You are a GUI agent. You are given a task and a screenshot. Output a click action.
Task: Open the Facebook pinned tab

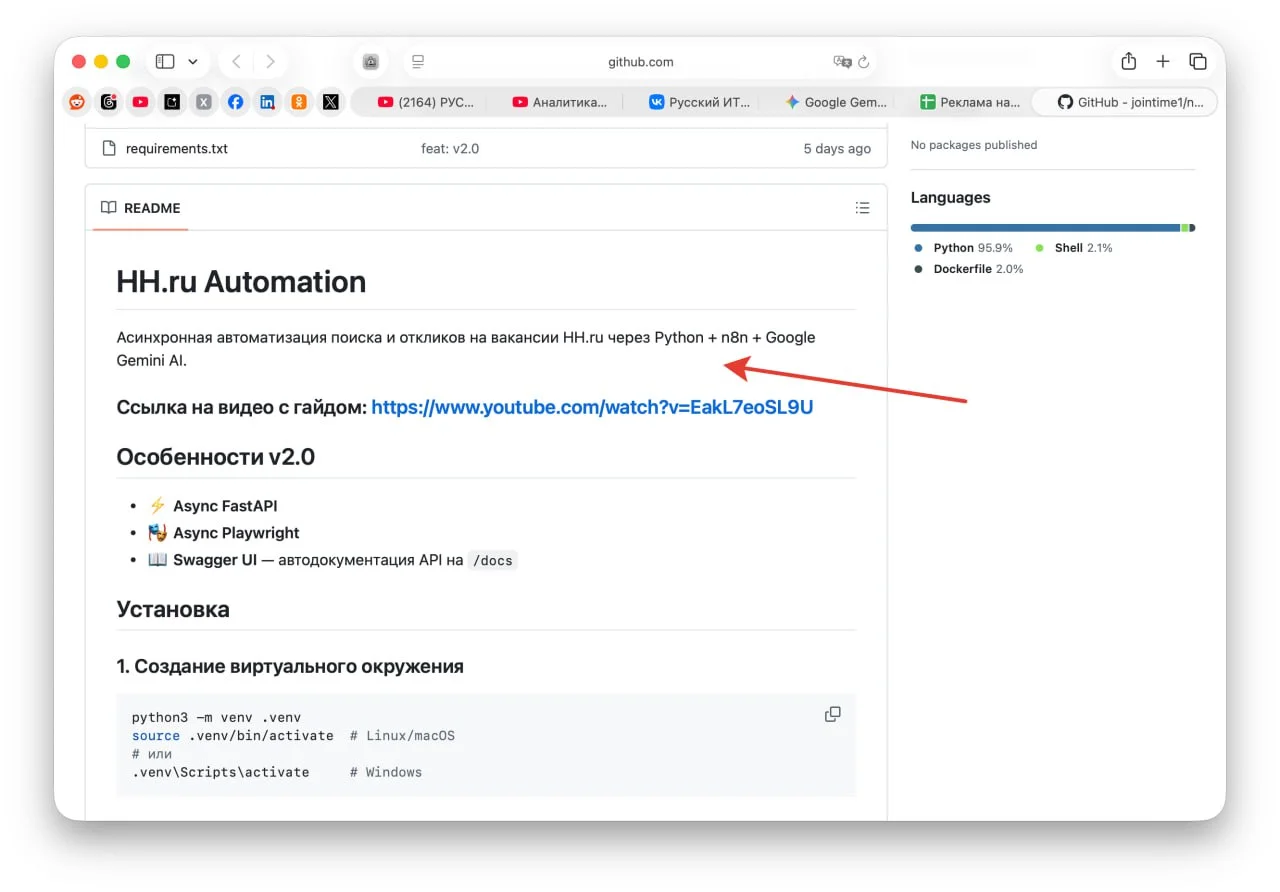tap(235, 102)
